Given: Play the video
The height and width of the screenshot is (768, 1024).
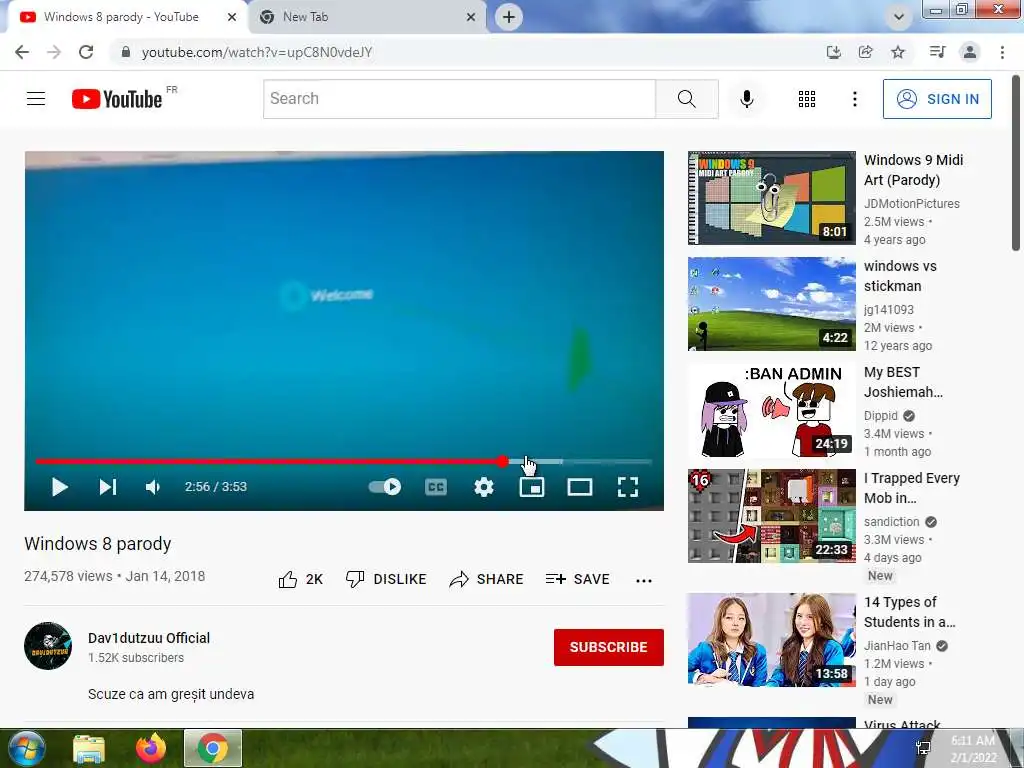Looking at the screenshot, I should [59, 487].
